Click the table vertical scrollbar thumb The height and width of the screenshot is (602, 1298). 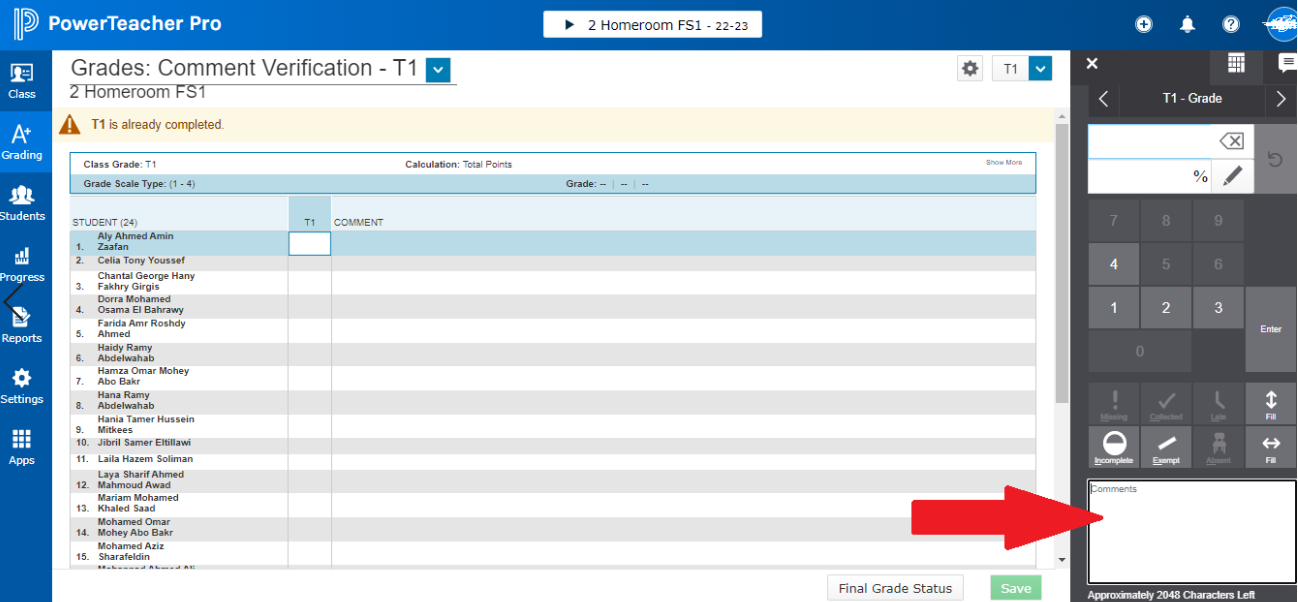click(x=1062, y=264)
